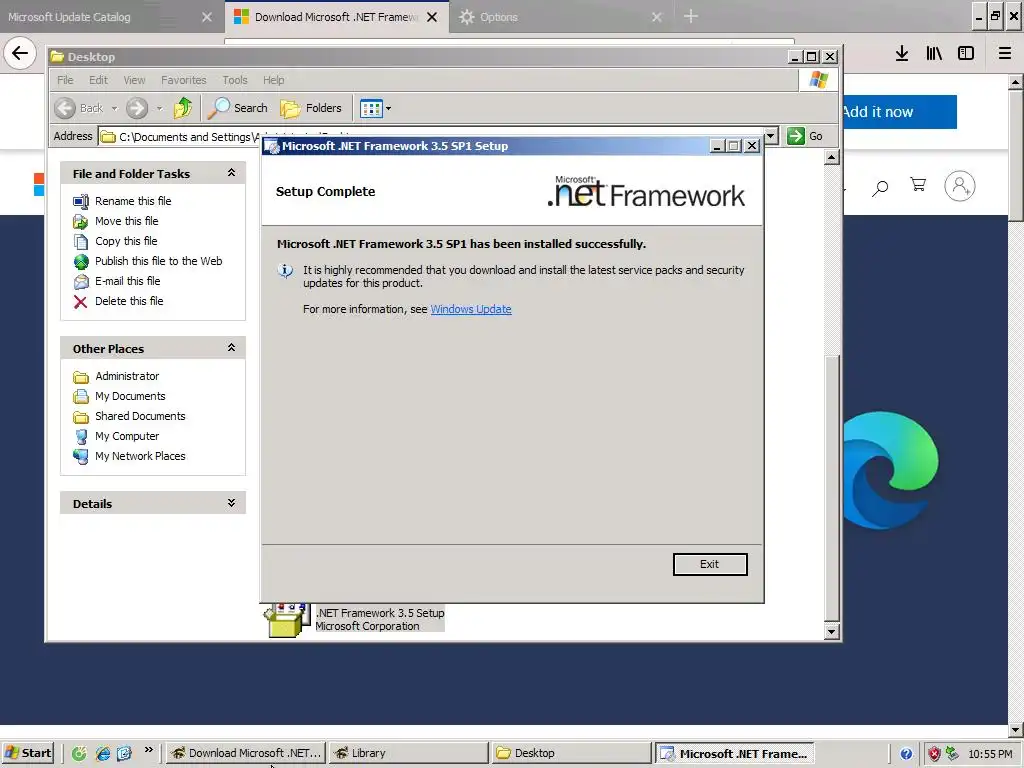The image size is (1024, 768).
Task: Open Shared Documents in Other Places
Action: [140, 416]
